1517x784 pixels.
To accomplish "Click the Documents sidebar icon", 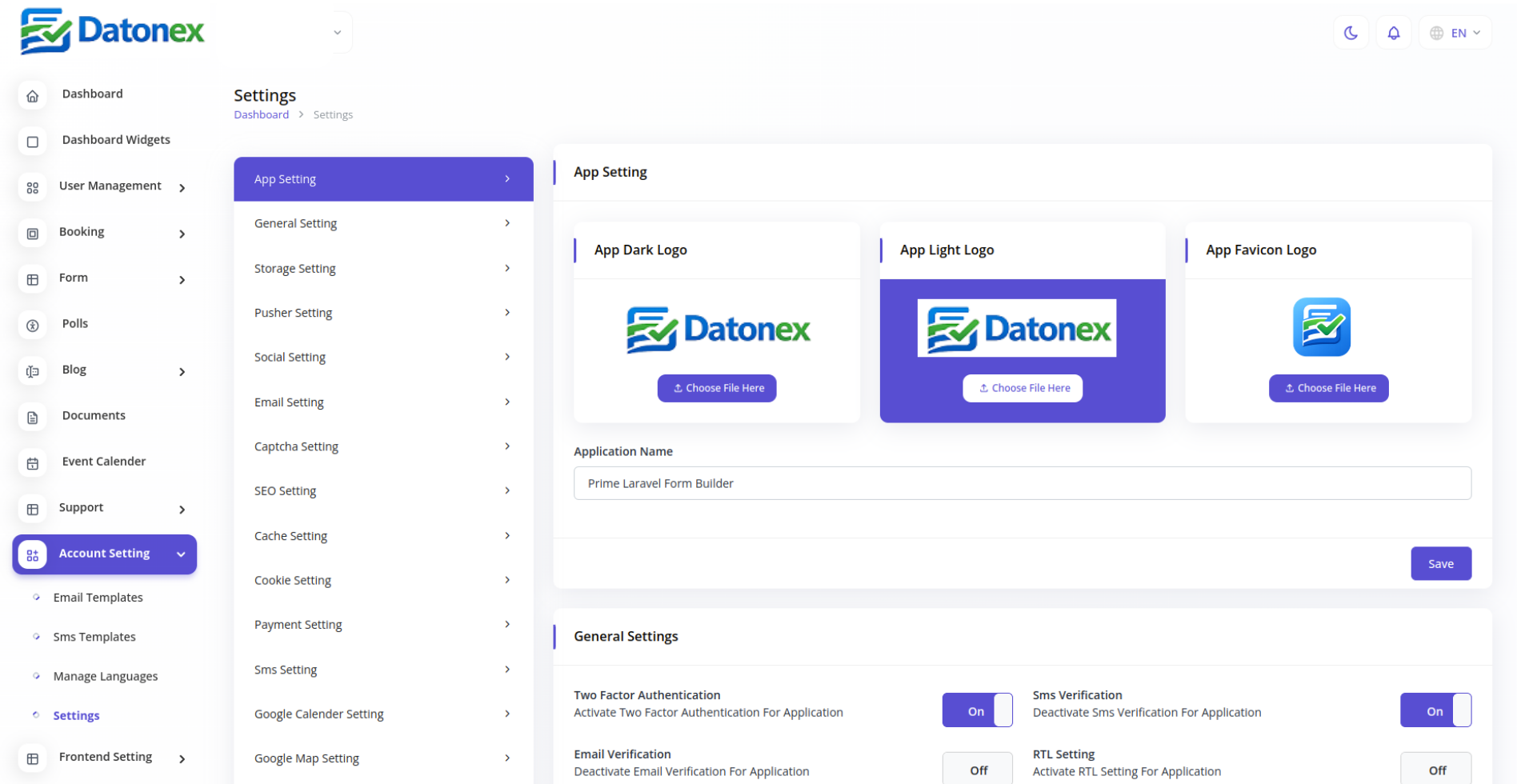I will pyautogui.click(x=33, y=418).
